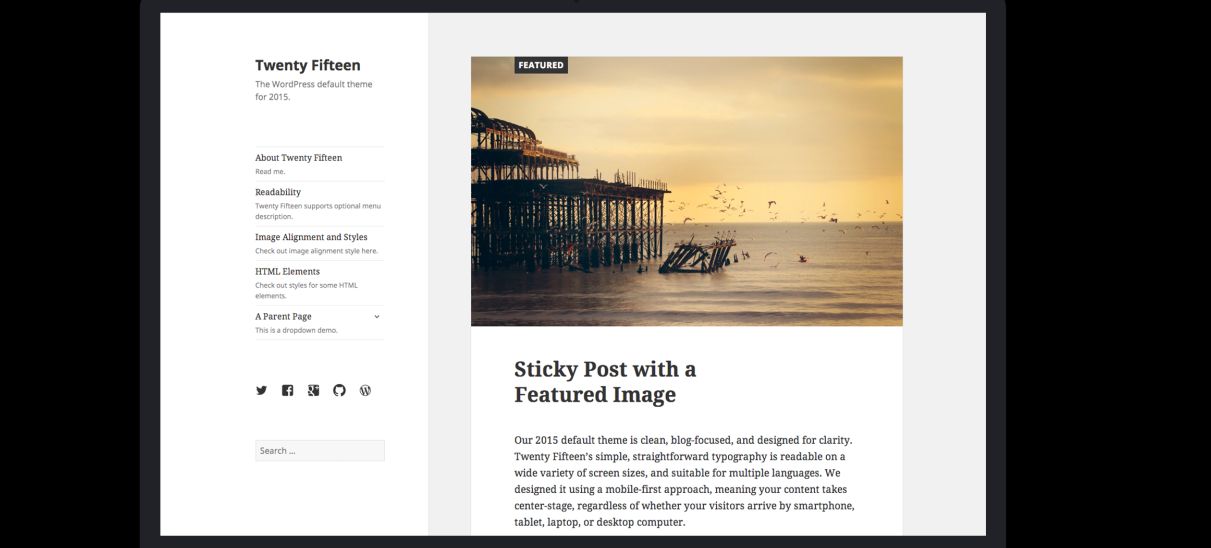Click the Twenty Fifteen site title
Image resolution: width=1211 pixels, height=548 pixels.
[308, 65]
